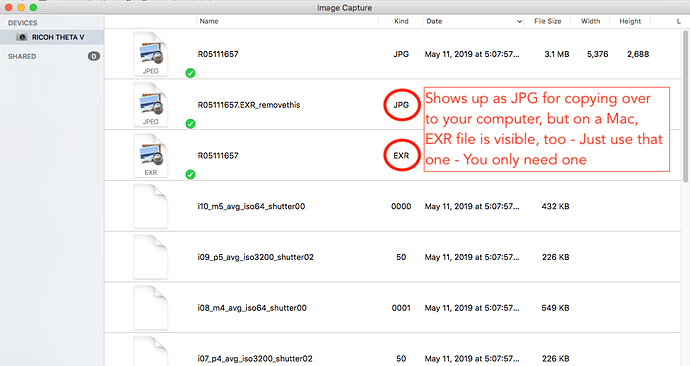
Task: Click date of i07_p4_avg_iso3200_shutter02 row
Action: 472,359
